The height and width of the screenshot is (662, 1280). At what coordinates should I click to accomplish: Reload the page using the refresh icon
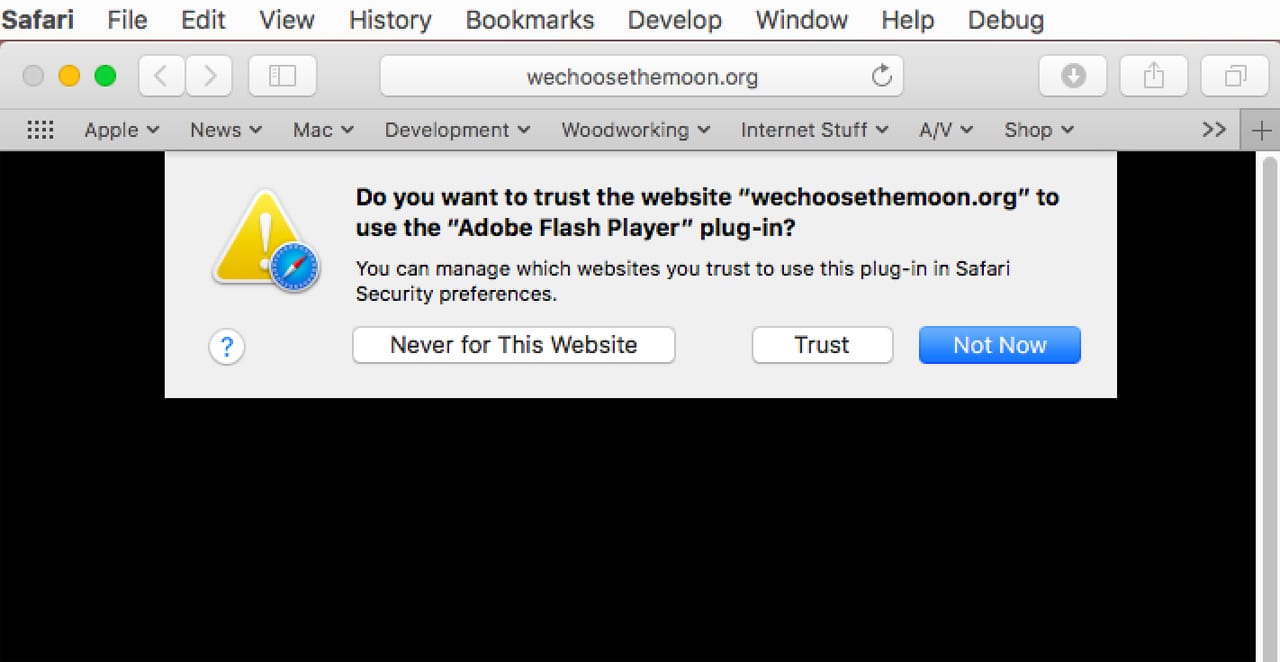(x=881, y=76)
